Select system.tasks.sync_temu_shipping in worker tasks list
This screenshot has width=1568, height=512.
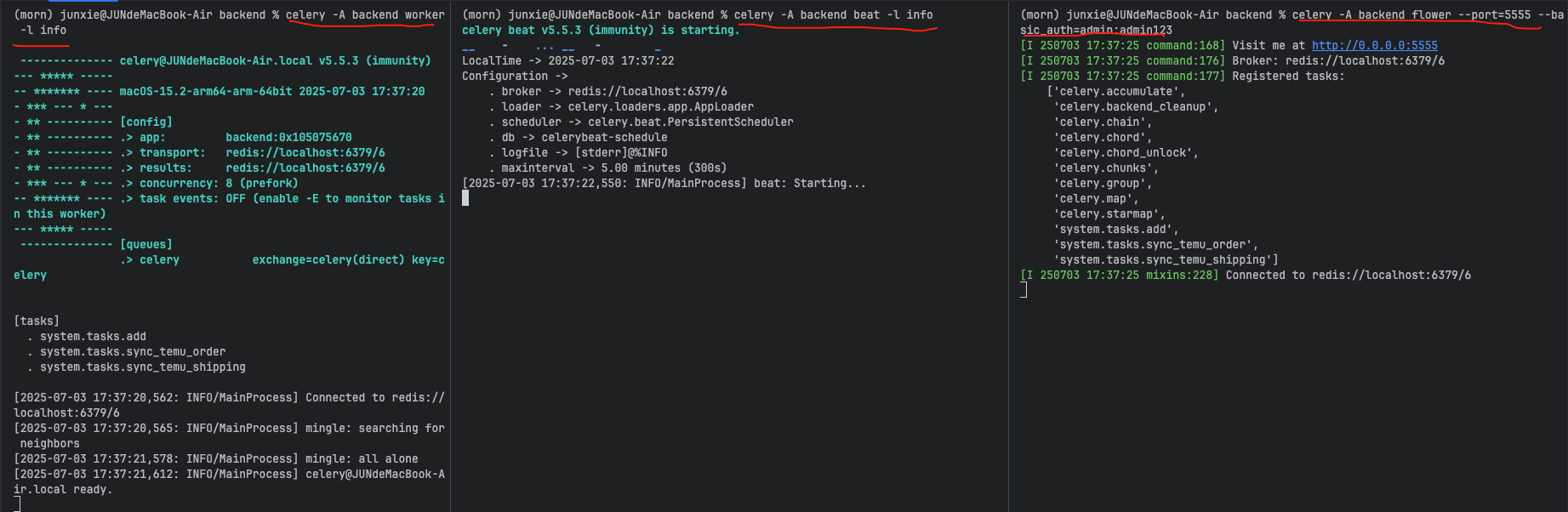[143, 367]
